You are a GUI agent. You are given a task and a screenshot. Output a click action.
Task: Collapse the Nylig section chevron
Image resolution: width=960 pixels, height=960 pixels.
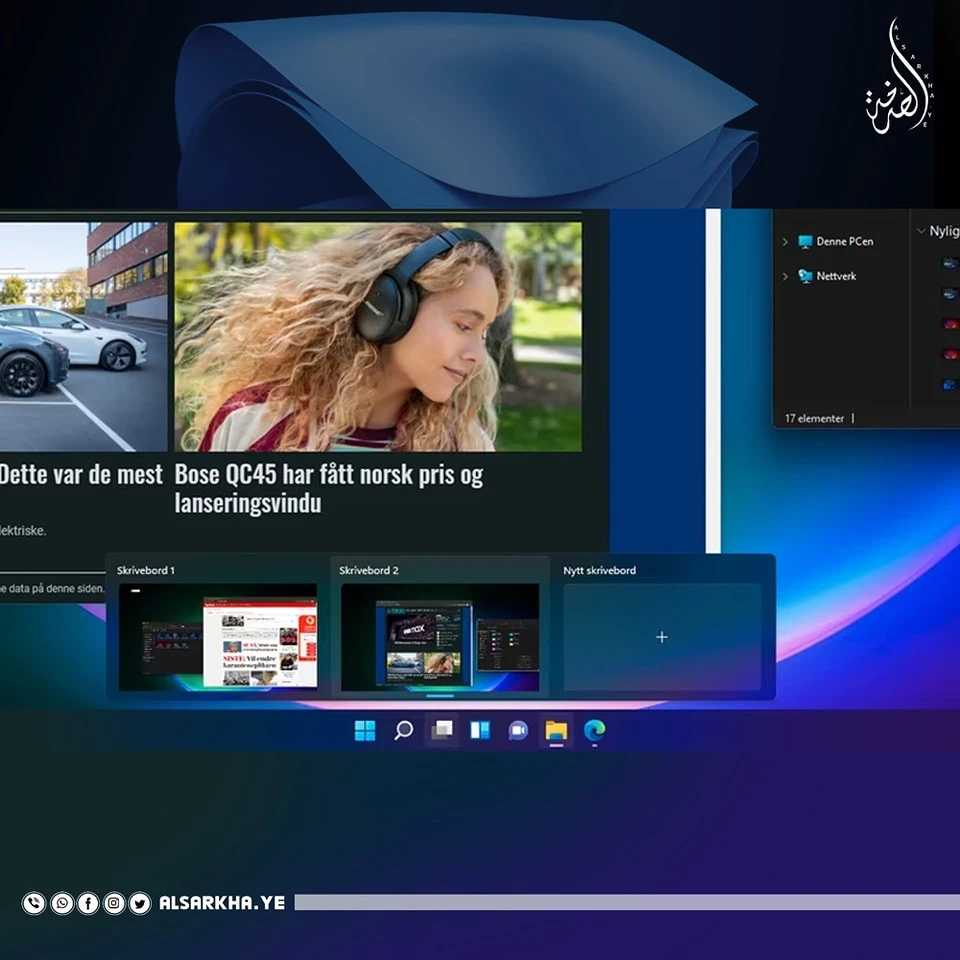tap(920, 231)
